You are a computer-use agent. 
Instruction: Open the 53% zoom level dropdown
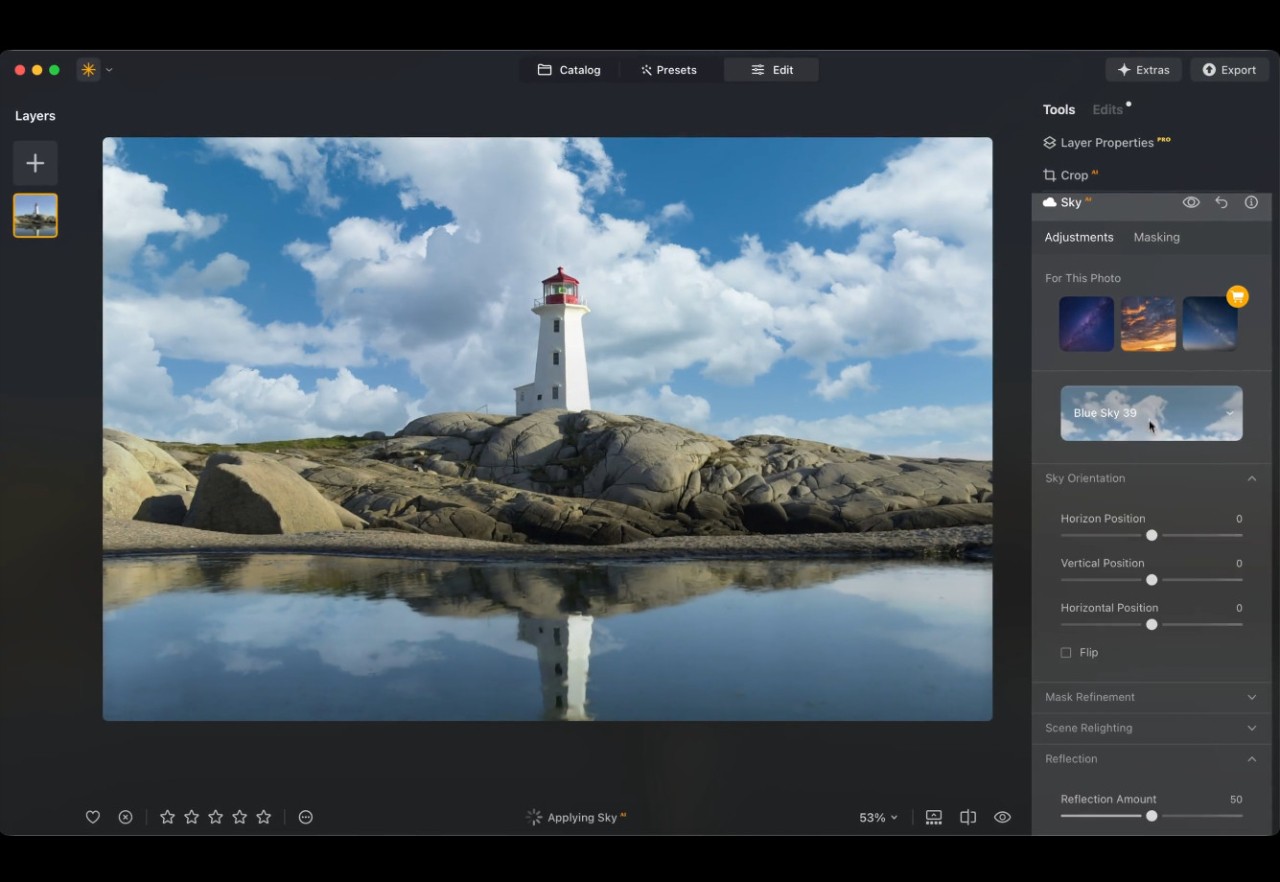pyautogui.click(x=878, y=818)
